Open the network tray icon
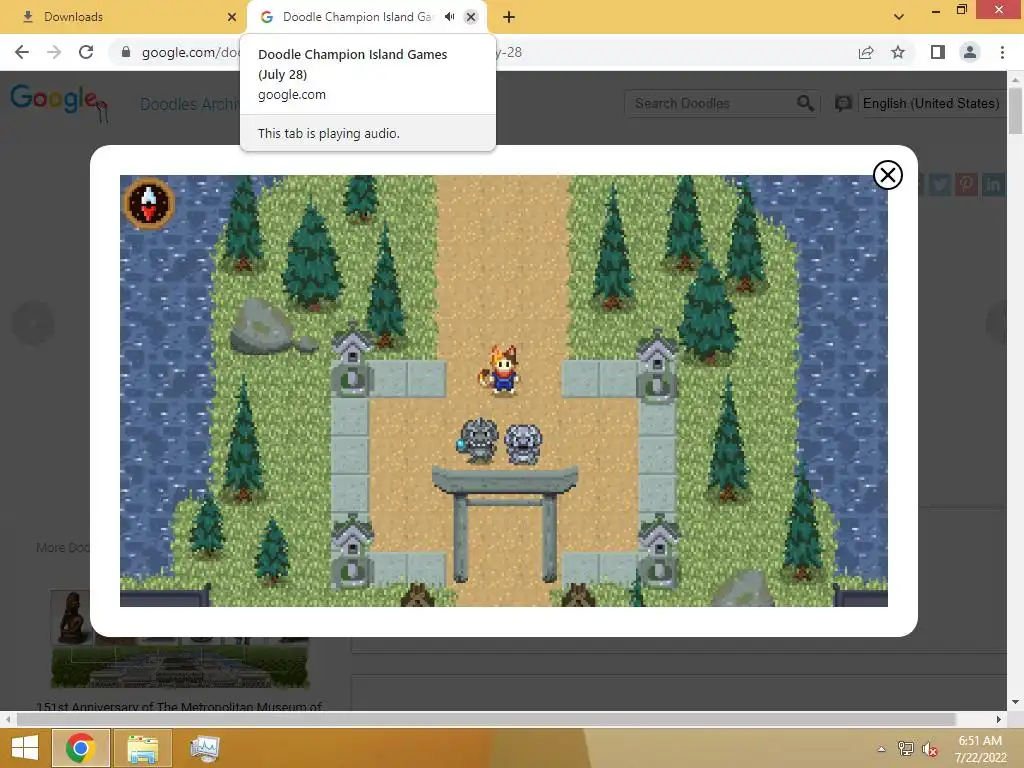The width and height of the screenshot is (1024, 768). click(905, 748)
